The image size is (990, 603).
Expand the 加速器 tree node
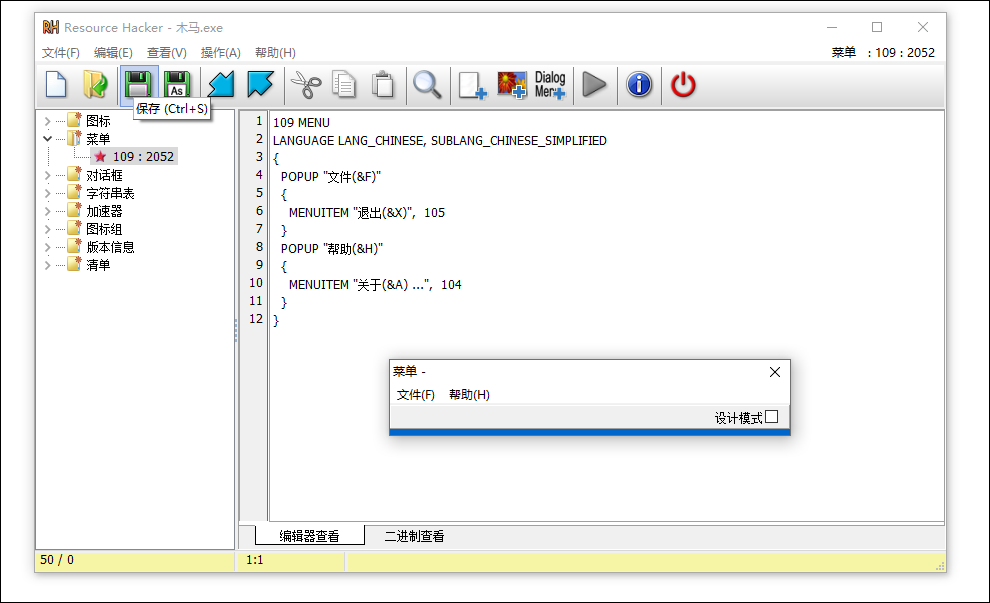47,211
